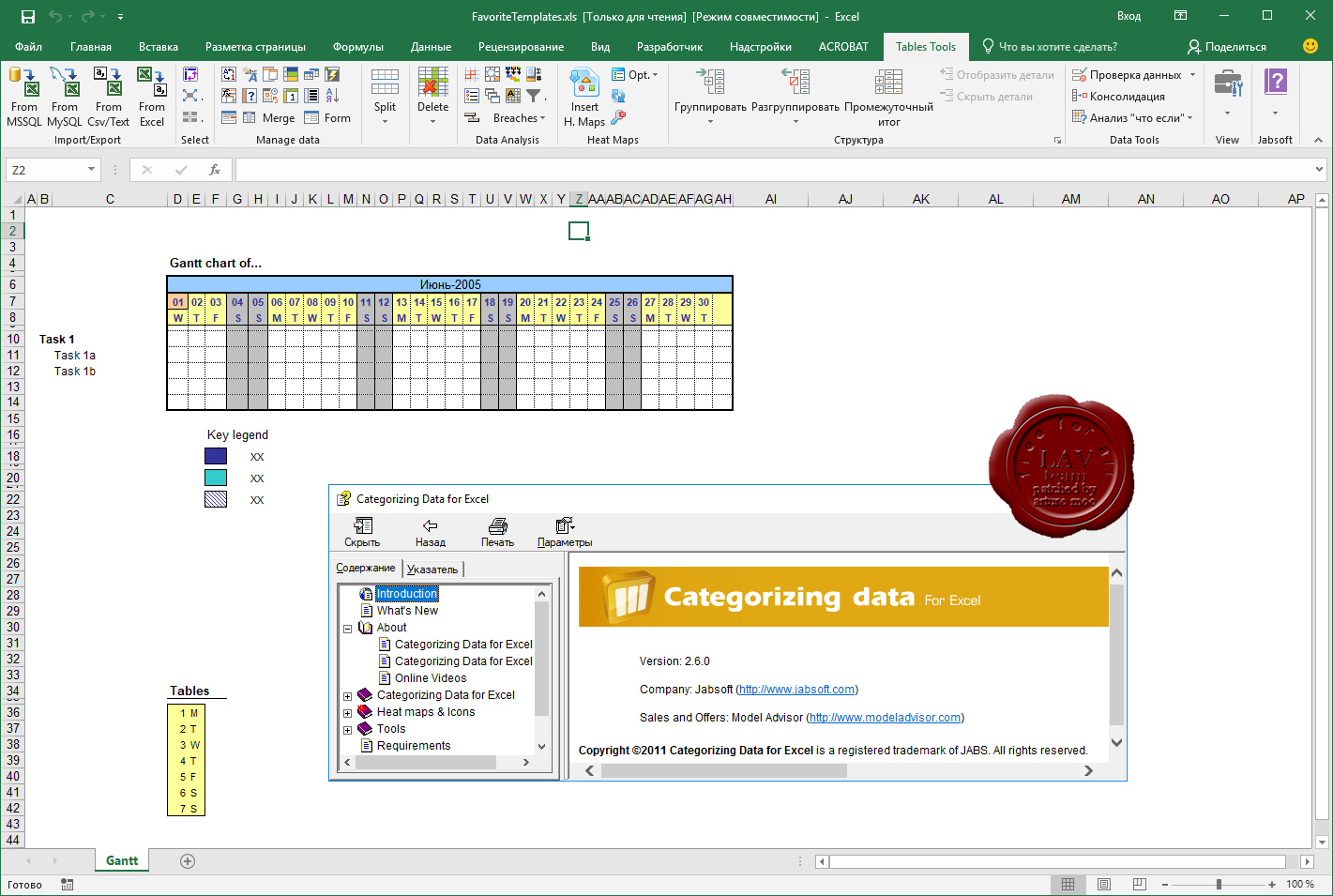Import data with From MySQL
The width and height of the screenshot is (1333, 896).
coord(65,97)
